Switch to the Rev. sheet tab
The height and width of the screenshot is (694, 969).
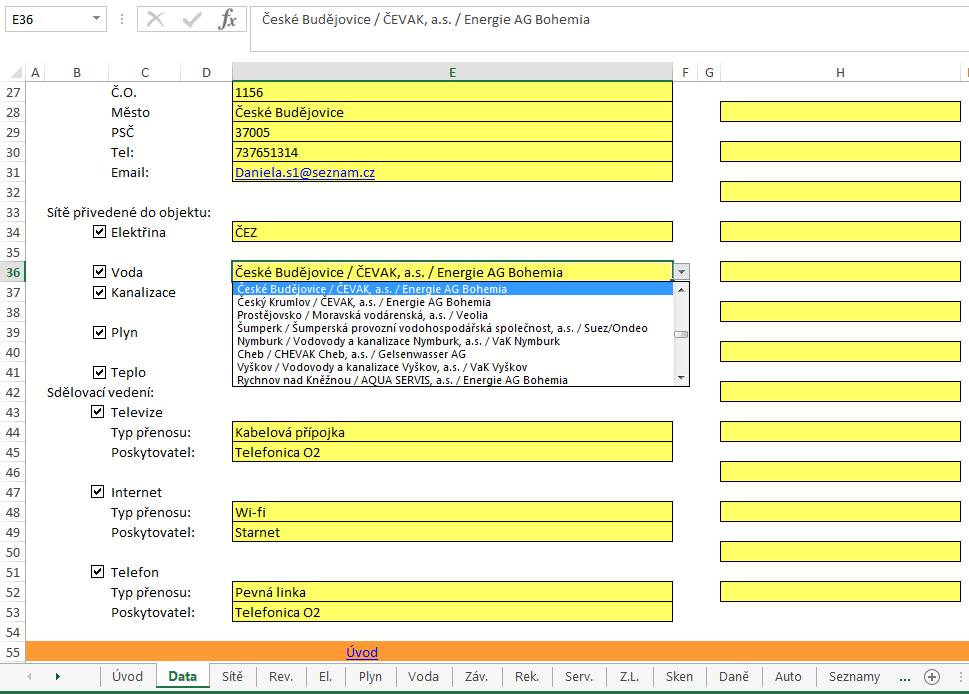point(281,677)
